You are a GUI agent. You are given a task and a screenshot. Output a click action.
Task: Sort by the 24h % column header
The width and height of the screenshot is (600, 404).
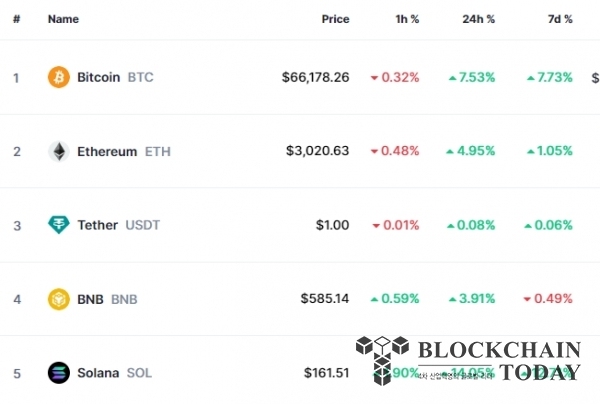pos(478,19)
